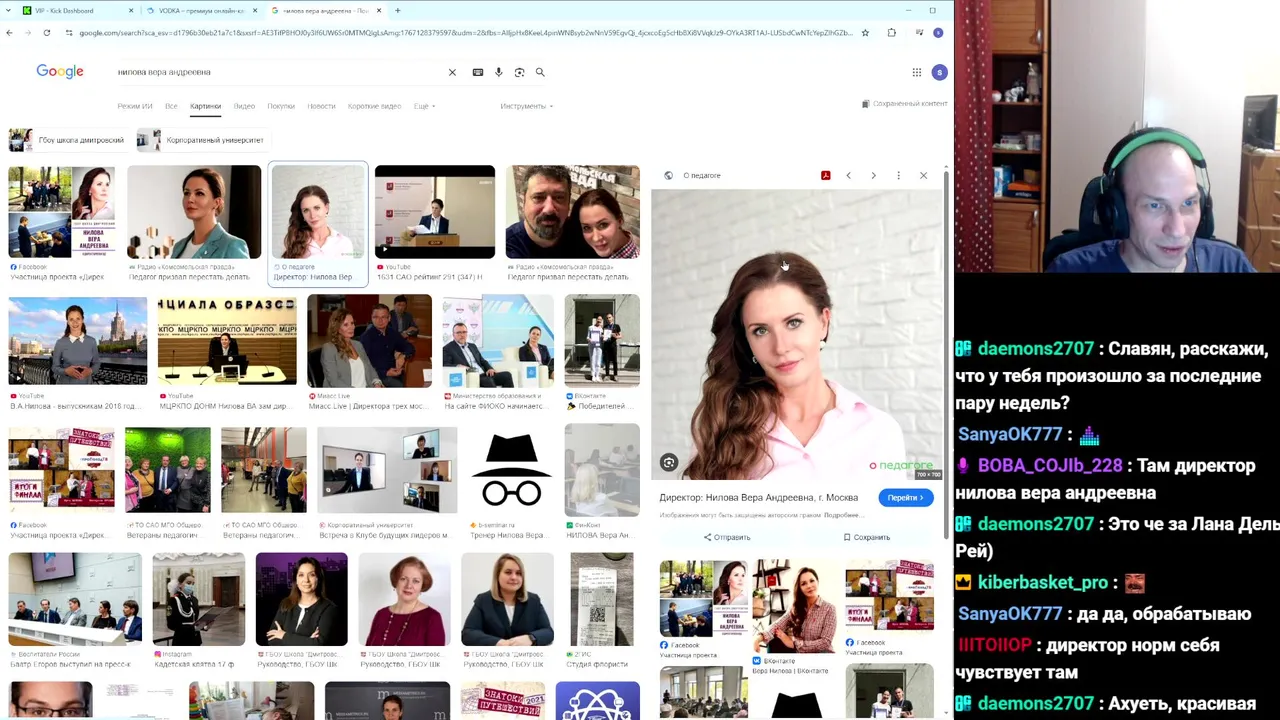Focus the search field with нилова вера андреевна

280,72
